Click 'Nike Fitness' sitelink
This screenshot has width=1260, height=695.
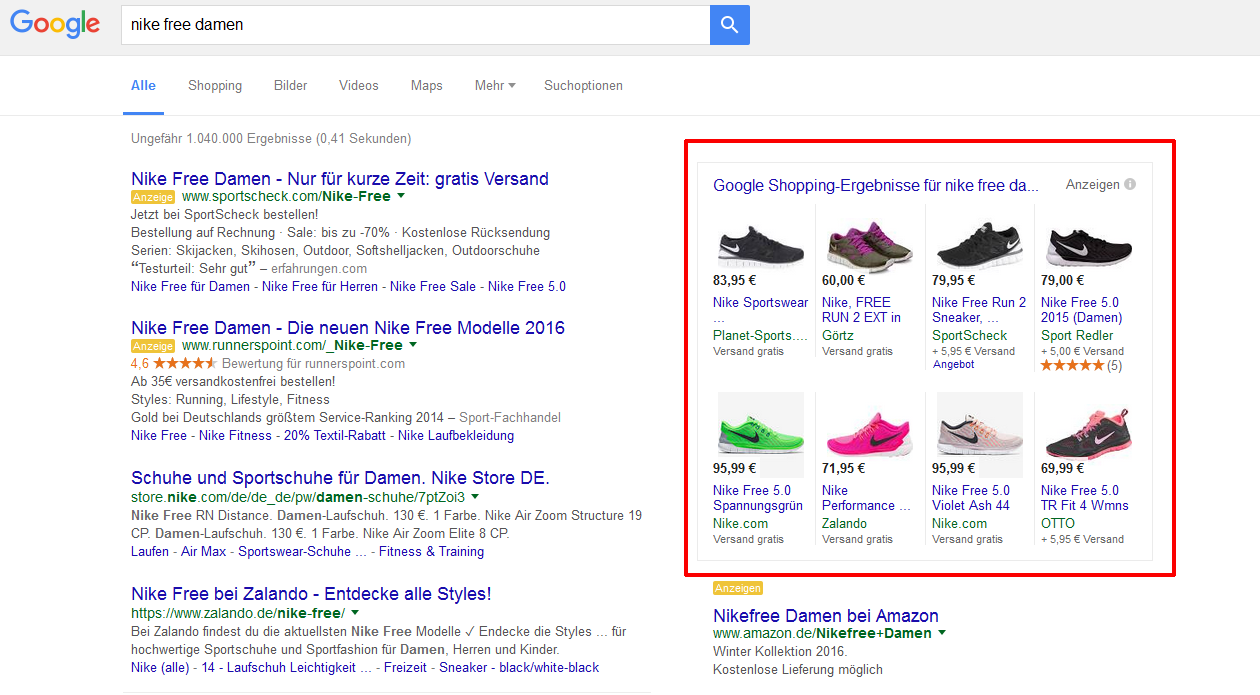tap(235, 436)
